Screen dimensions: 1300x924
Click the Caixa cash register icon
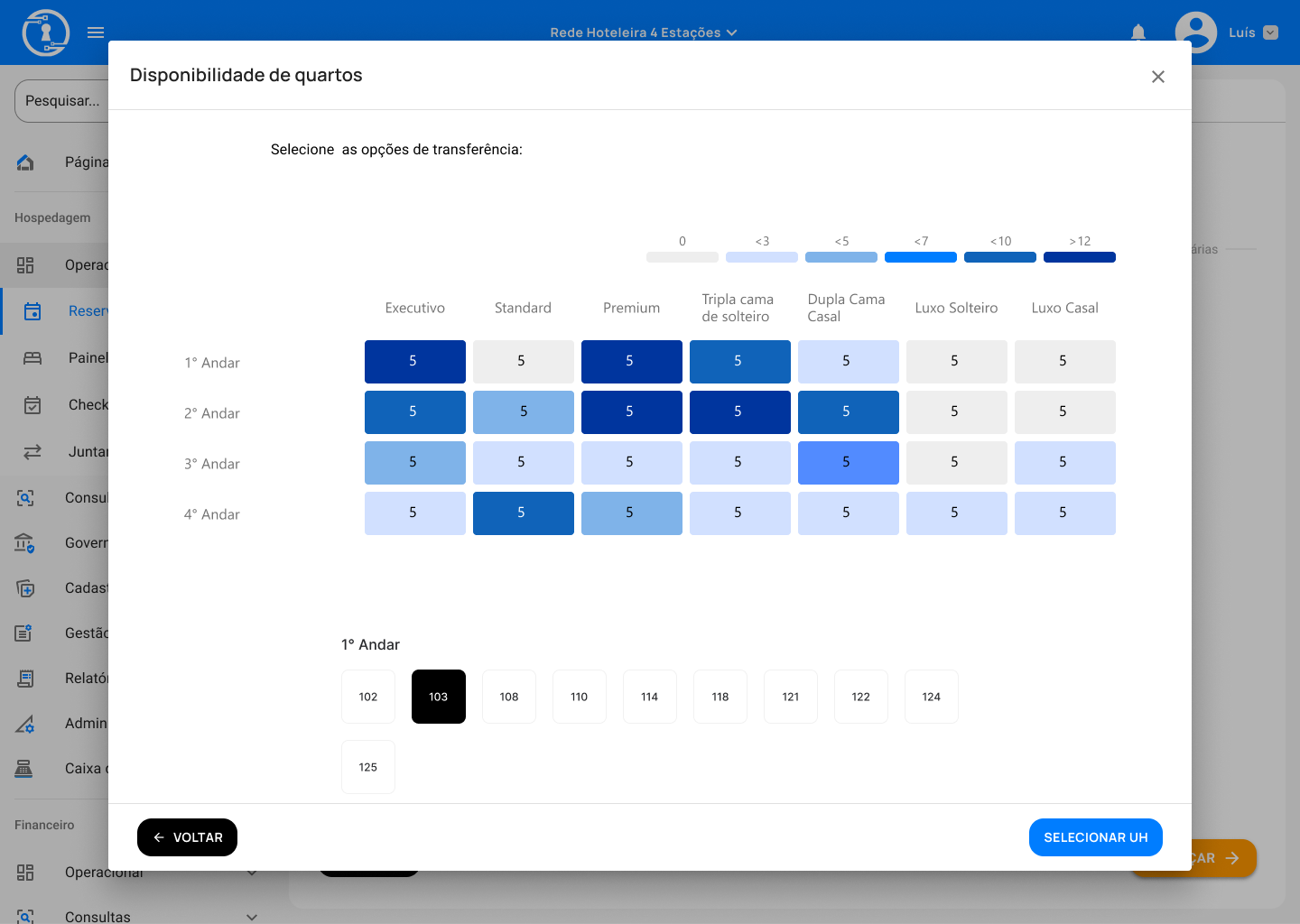click(25, 769)
